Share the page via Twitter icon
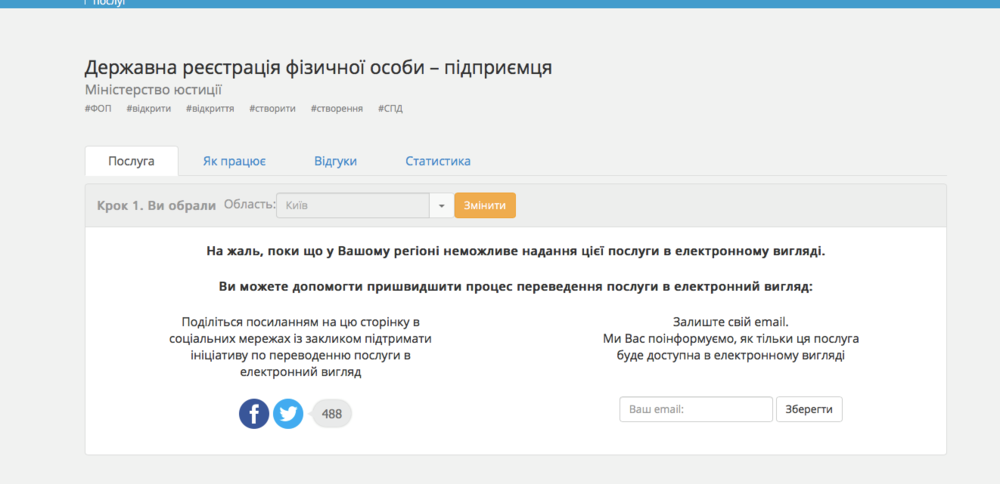The width and height of the screenshot is (1000, 484). [288, 413]
